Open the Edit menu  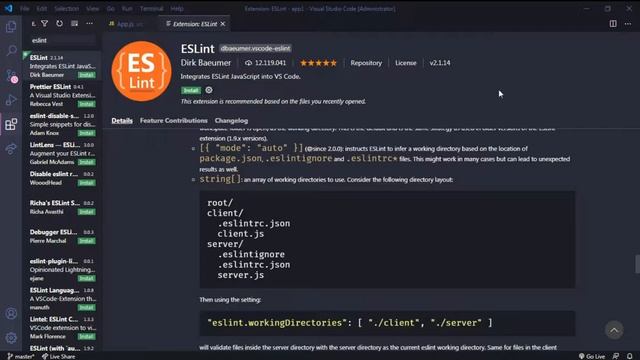point(42,9)
